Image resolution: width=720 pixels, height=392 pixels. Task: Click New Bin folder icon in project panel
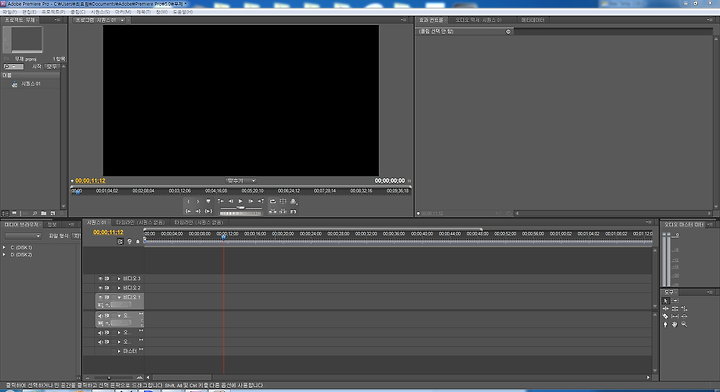[x=44, y=213]
